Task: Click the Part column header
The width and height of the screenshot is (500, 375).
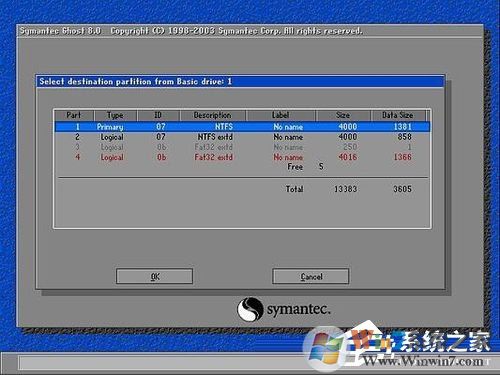Action: tap(74, 115)
